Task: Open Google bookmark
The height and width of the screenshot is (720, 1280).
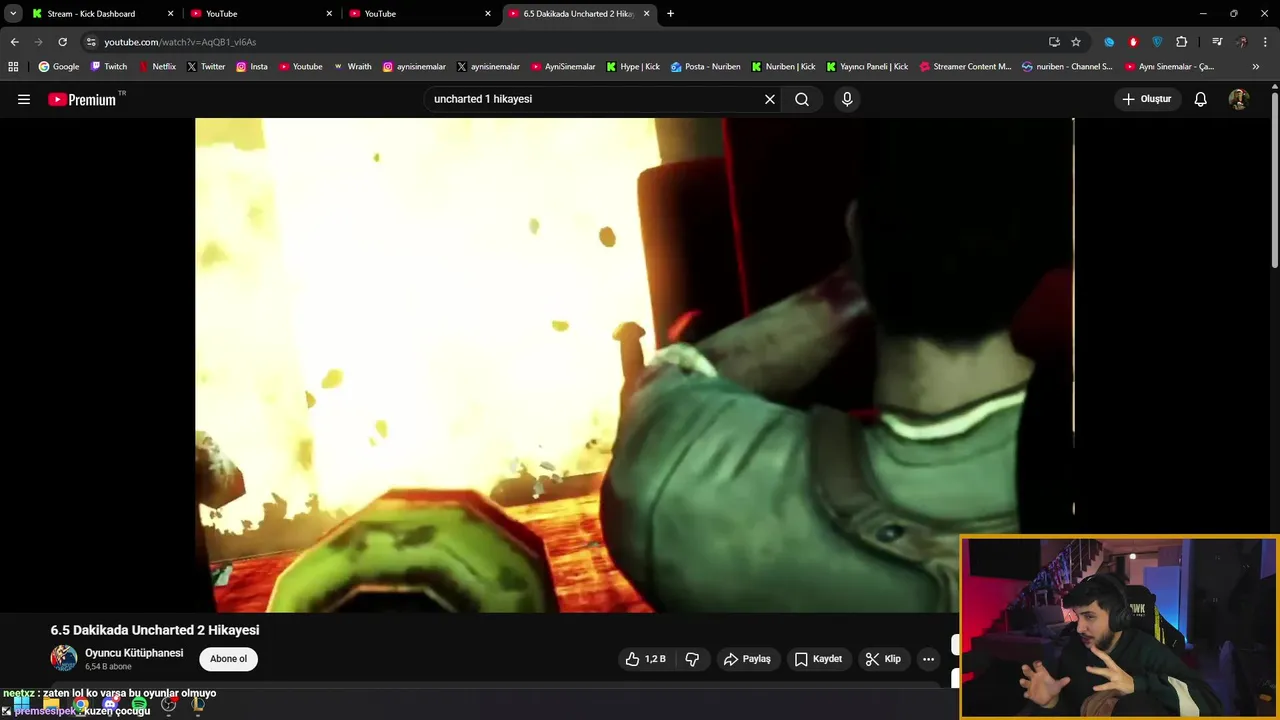Action: 59,67
